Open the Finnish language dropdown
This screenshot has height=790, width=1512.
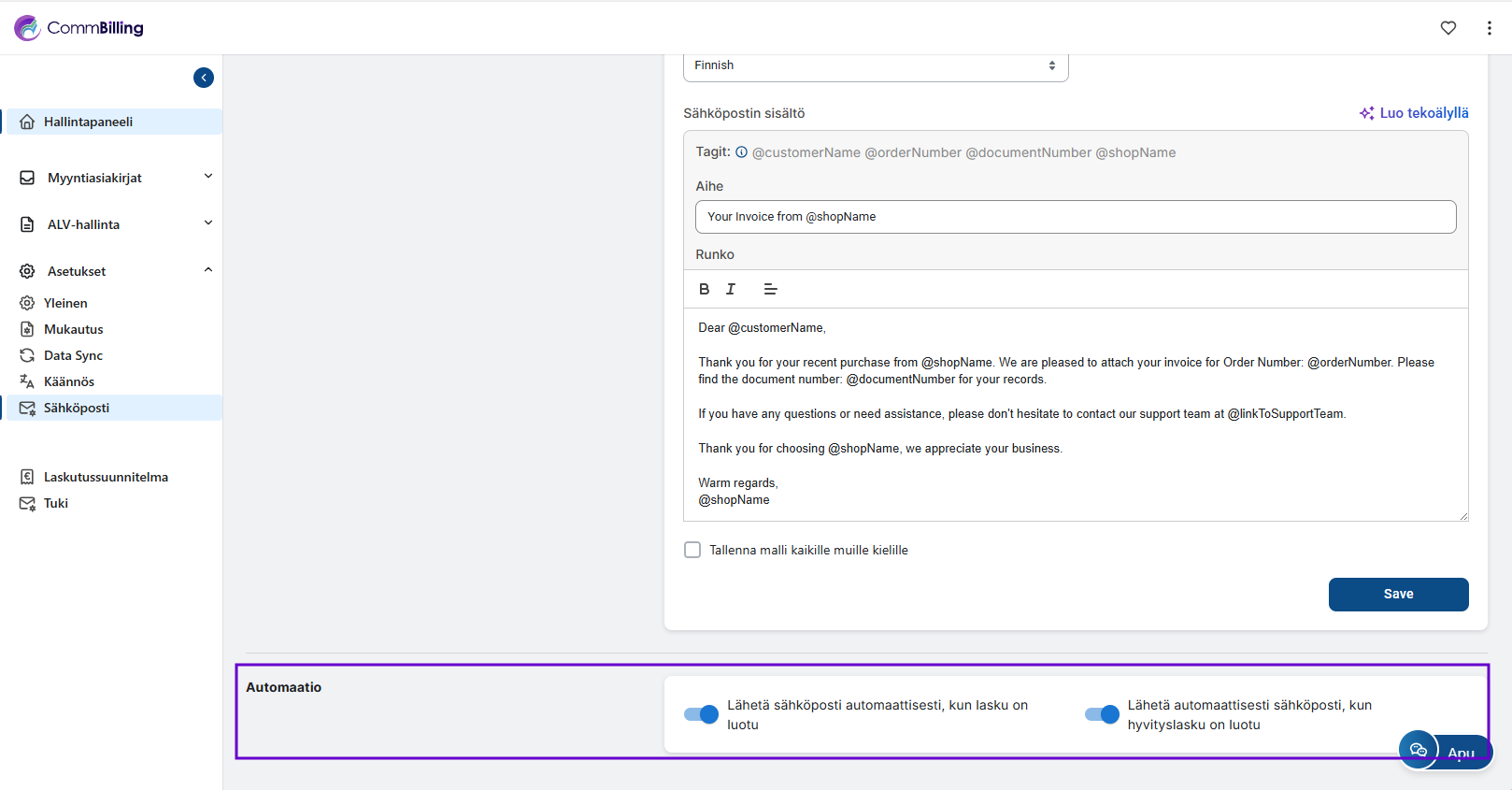coord(875,65)
